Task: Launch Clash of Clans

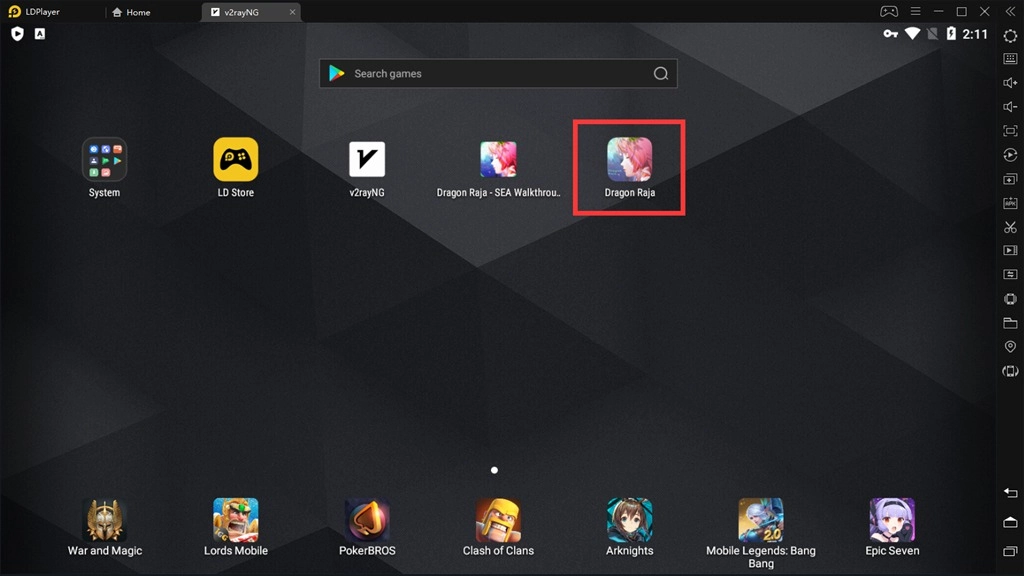Action: (498, 520)
